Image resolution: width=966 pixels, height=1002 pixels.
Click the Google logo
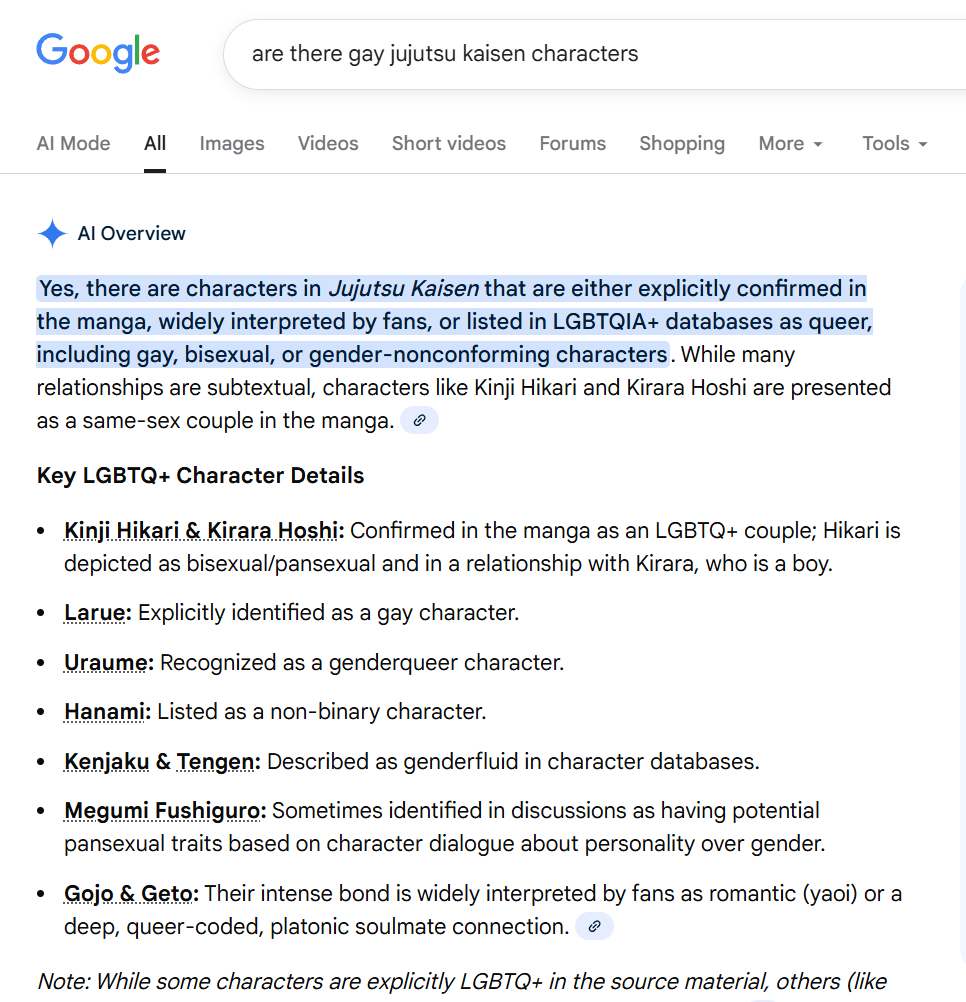click(x=98, y=52)
